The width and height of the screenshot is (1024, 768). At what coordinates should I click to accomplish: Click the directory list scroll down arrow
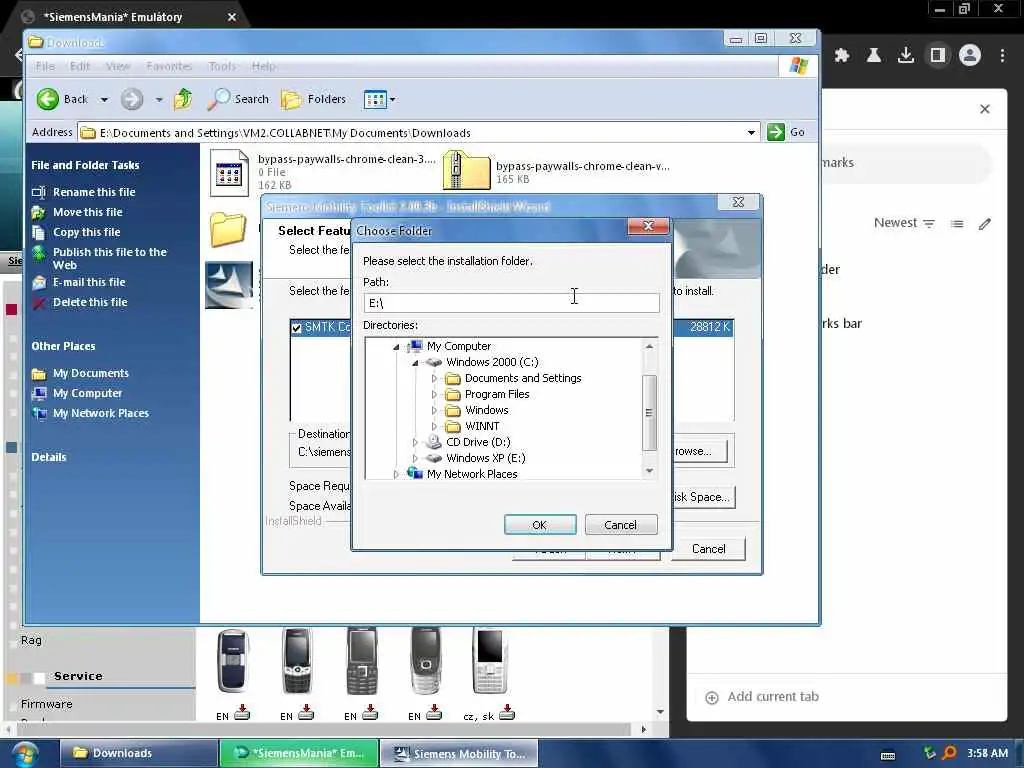(x=648, y=470)
